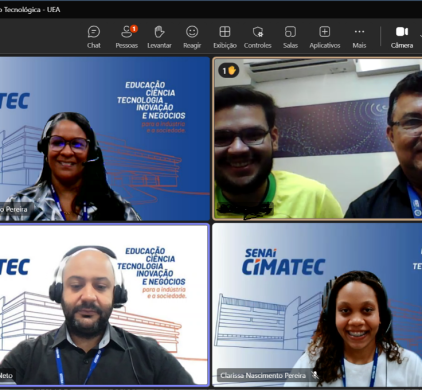Click the Clarissa Nascimento Pereira name label
The image size is (422, 390).
click(x=263, y=376)
